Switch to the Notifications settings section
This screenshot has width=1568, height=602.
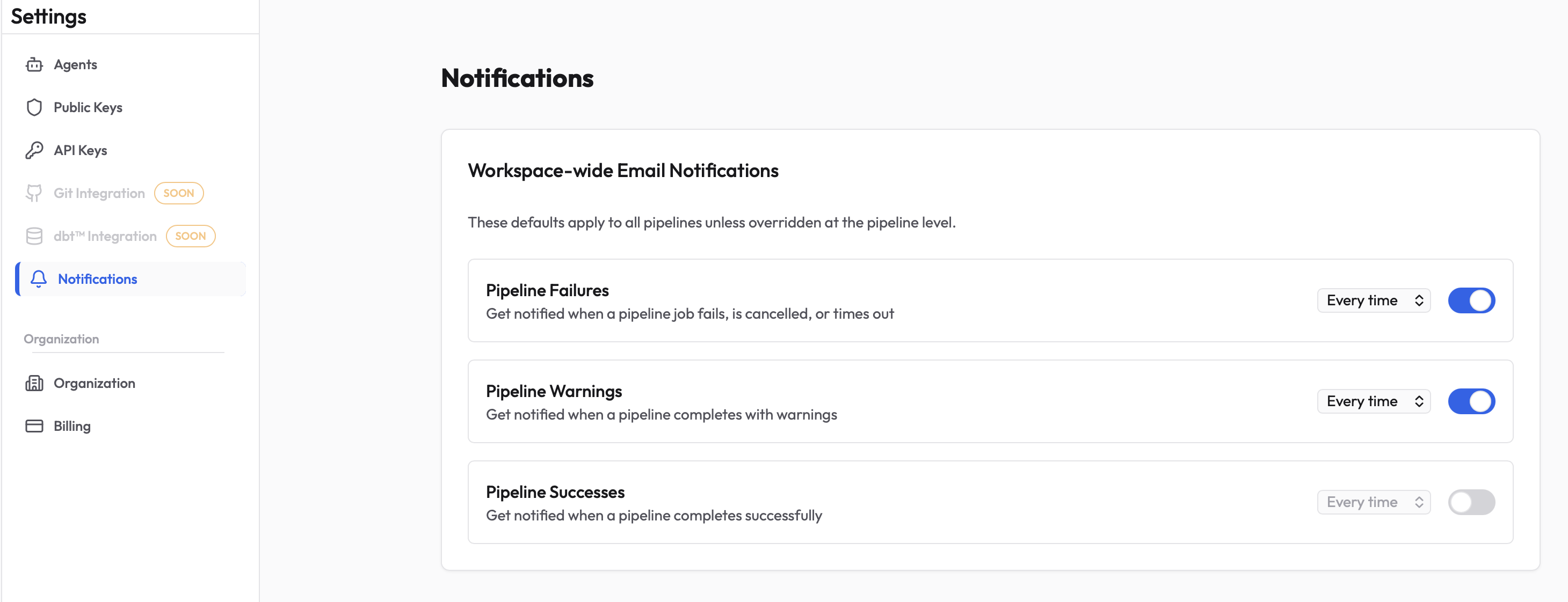[97, 279]
